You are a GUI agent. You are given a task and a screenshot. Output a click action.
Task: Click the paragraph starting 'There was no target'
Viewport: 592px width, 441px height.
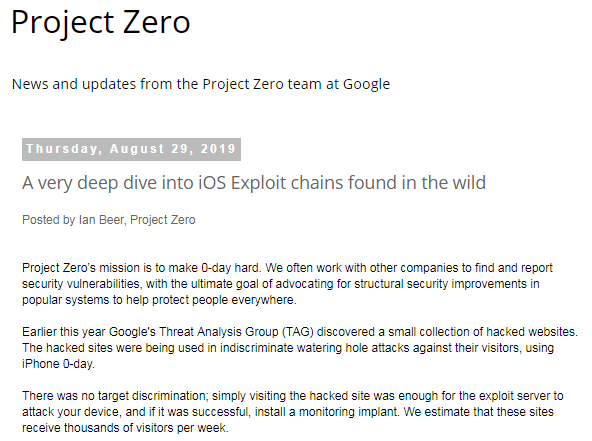(x=293, y=412)
